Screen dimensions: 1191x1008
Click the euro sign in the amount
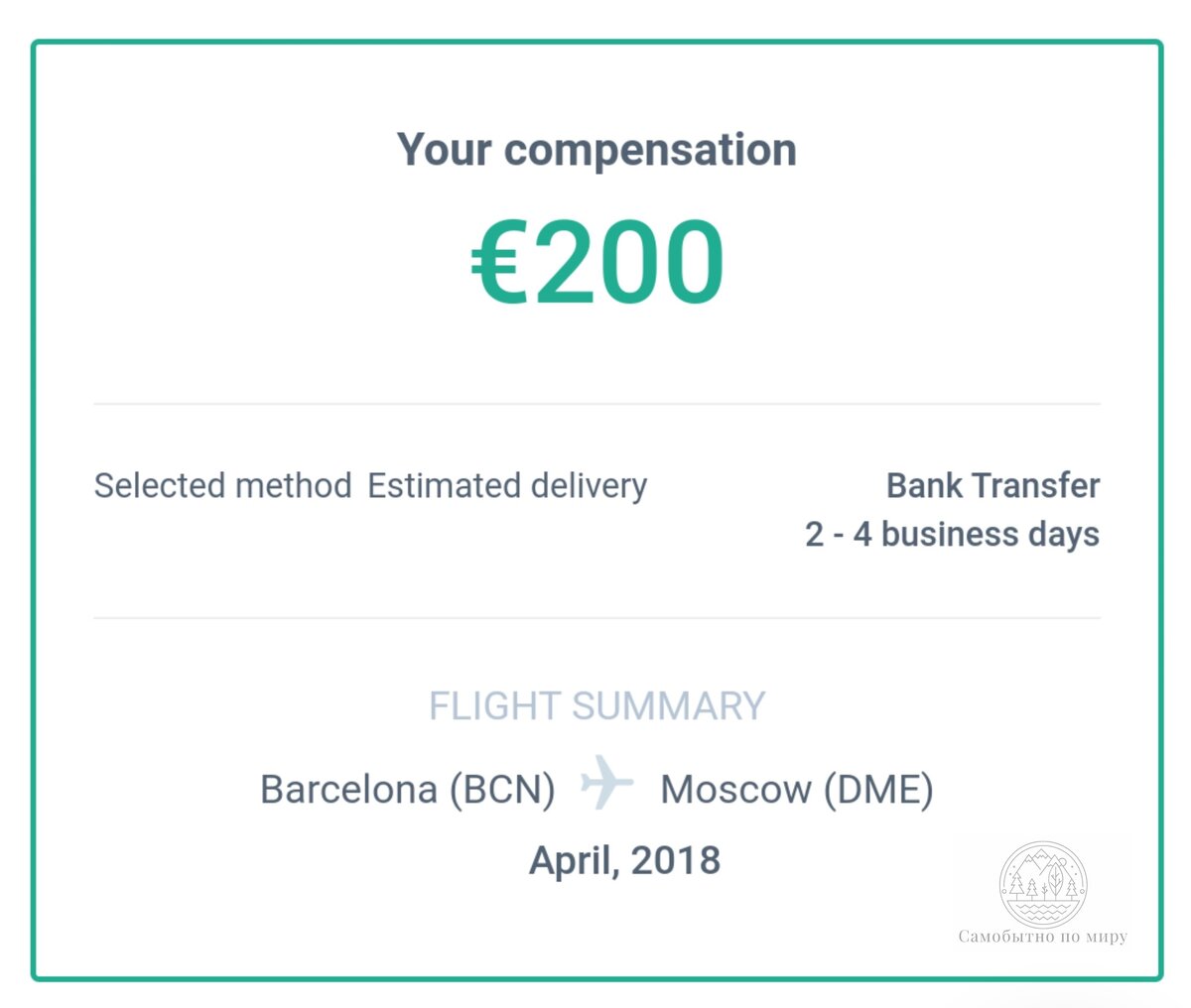click(496, 263)
